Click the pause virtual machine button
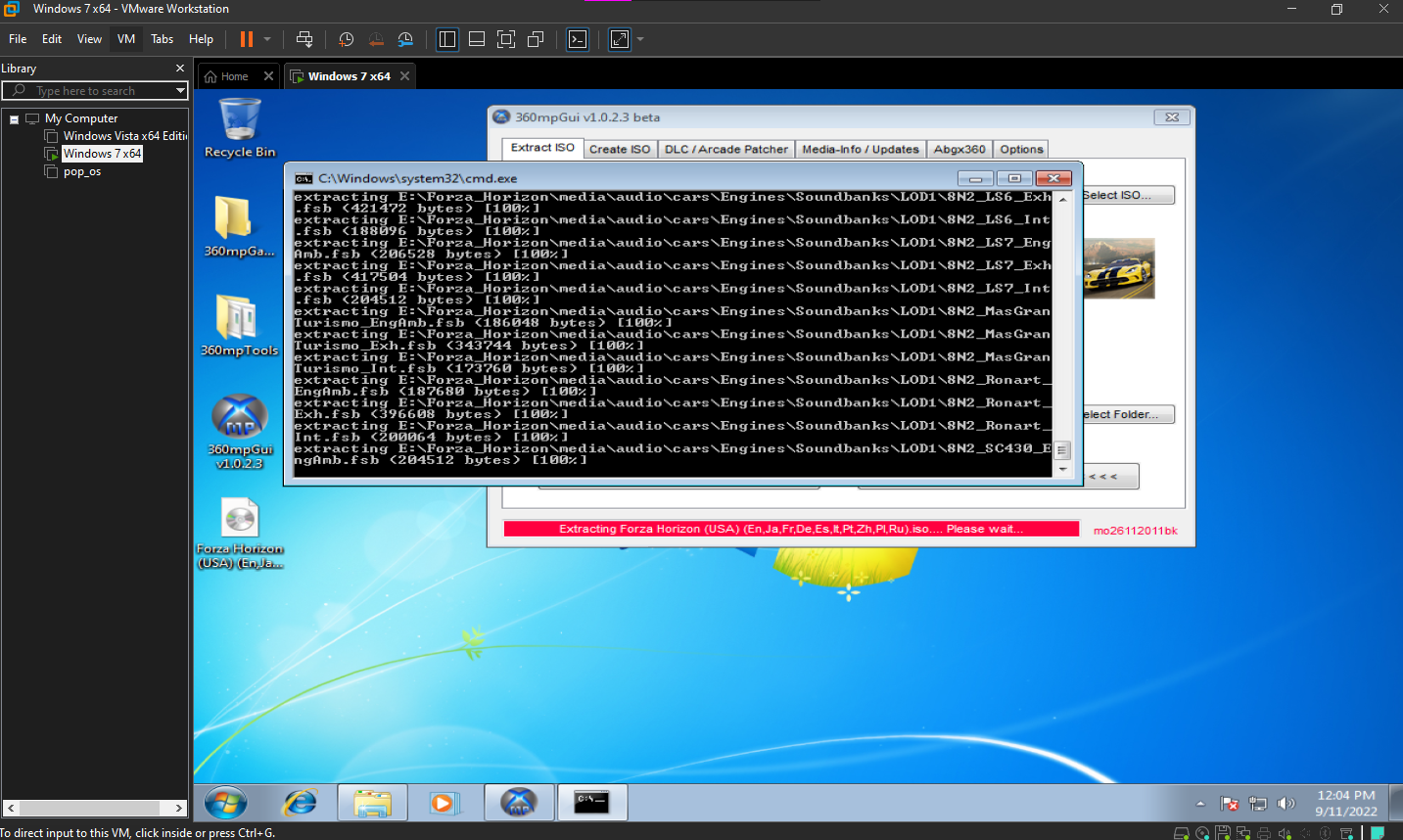 (246, 39)
